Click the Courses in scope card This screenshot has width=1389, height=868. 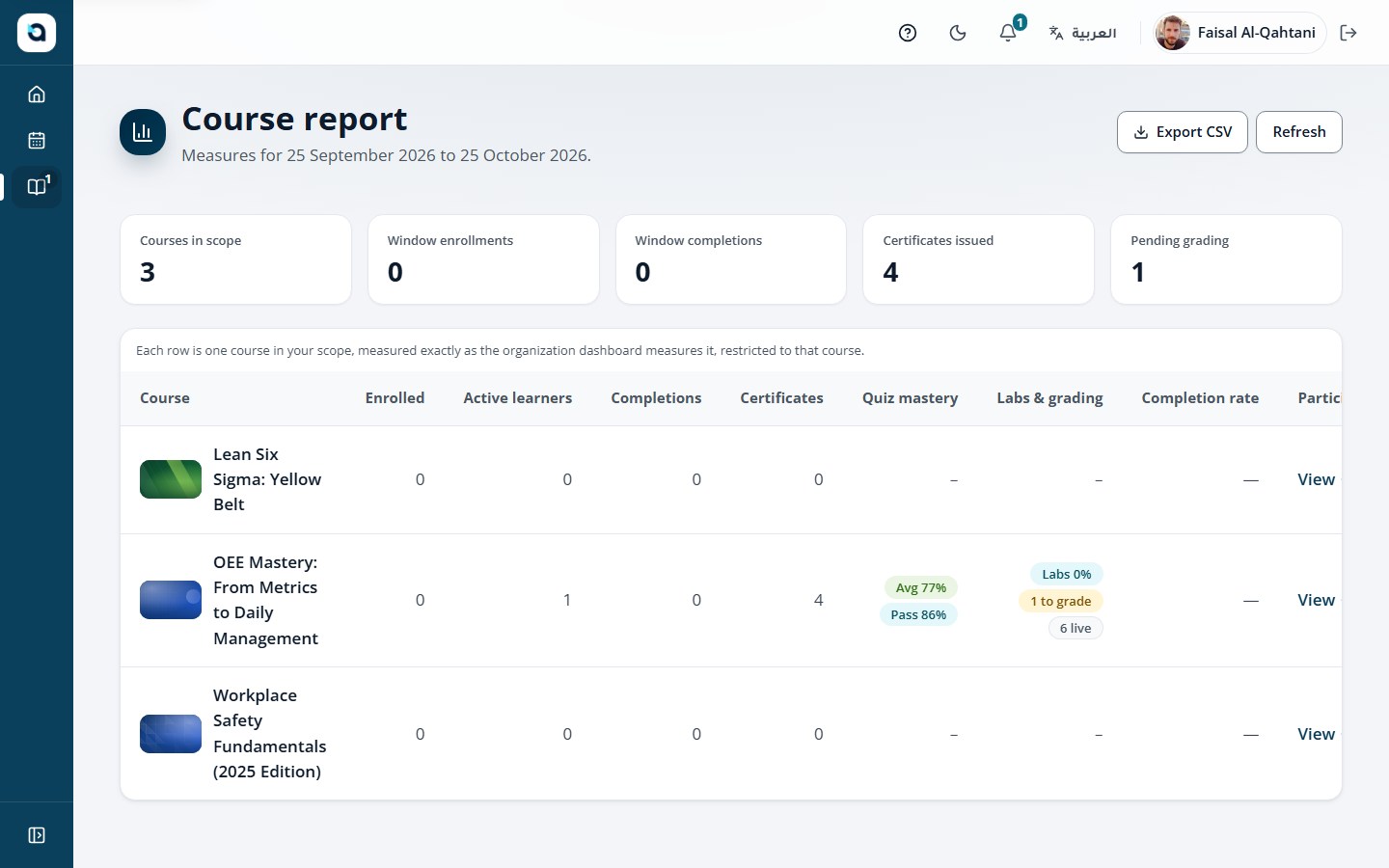tap(236, 259)
